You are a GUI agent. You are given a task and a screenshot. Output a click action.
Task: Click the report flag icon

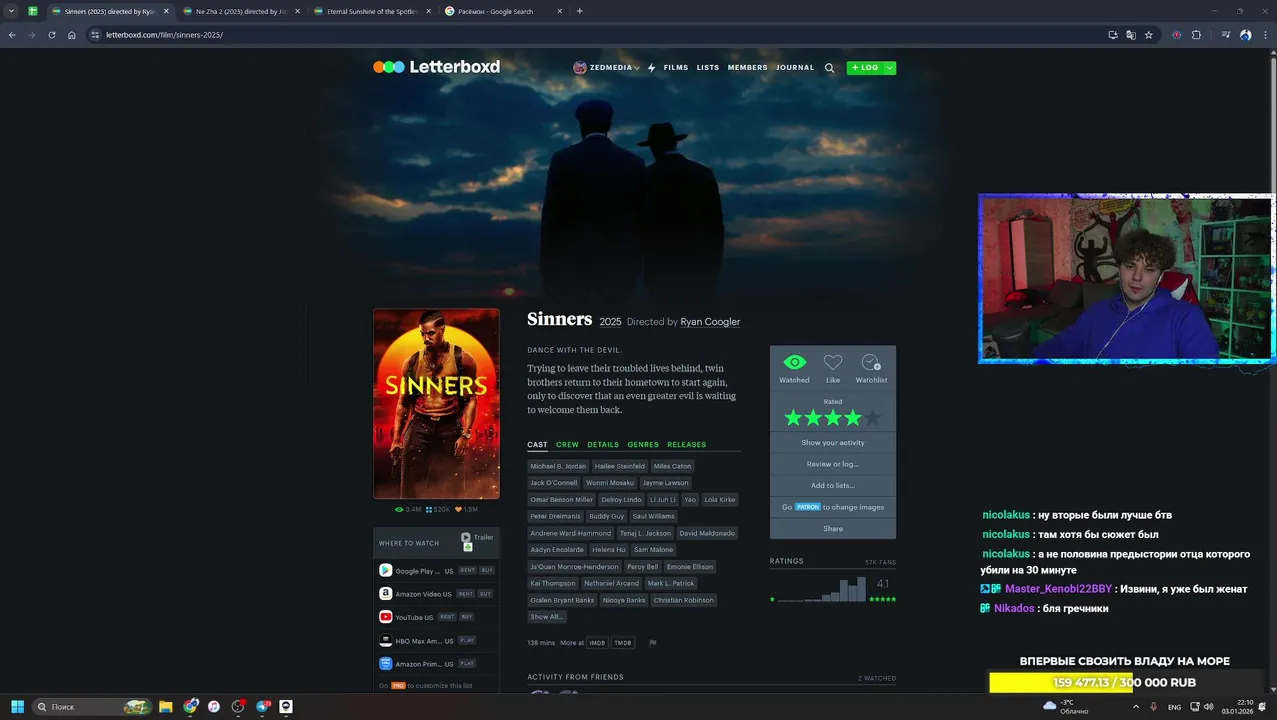(x=652, y=643)
